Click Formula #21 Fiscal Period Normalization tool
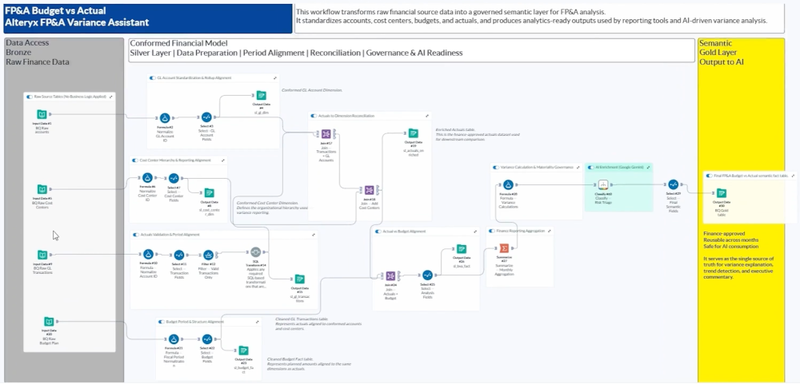The image size is (800, 384). (173, 339)
